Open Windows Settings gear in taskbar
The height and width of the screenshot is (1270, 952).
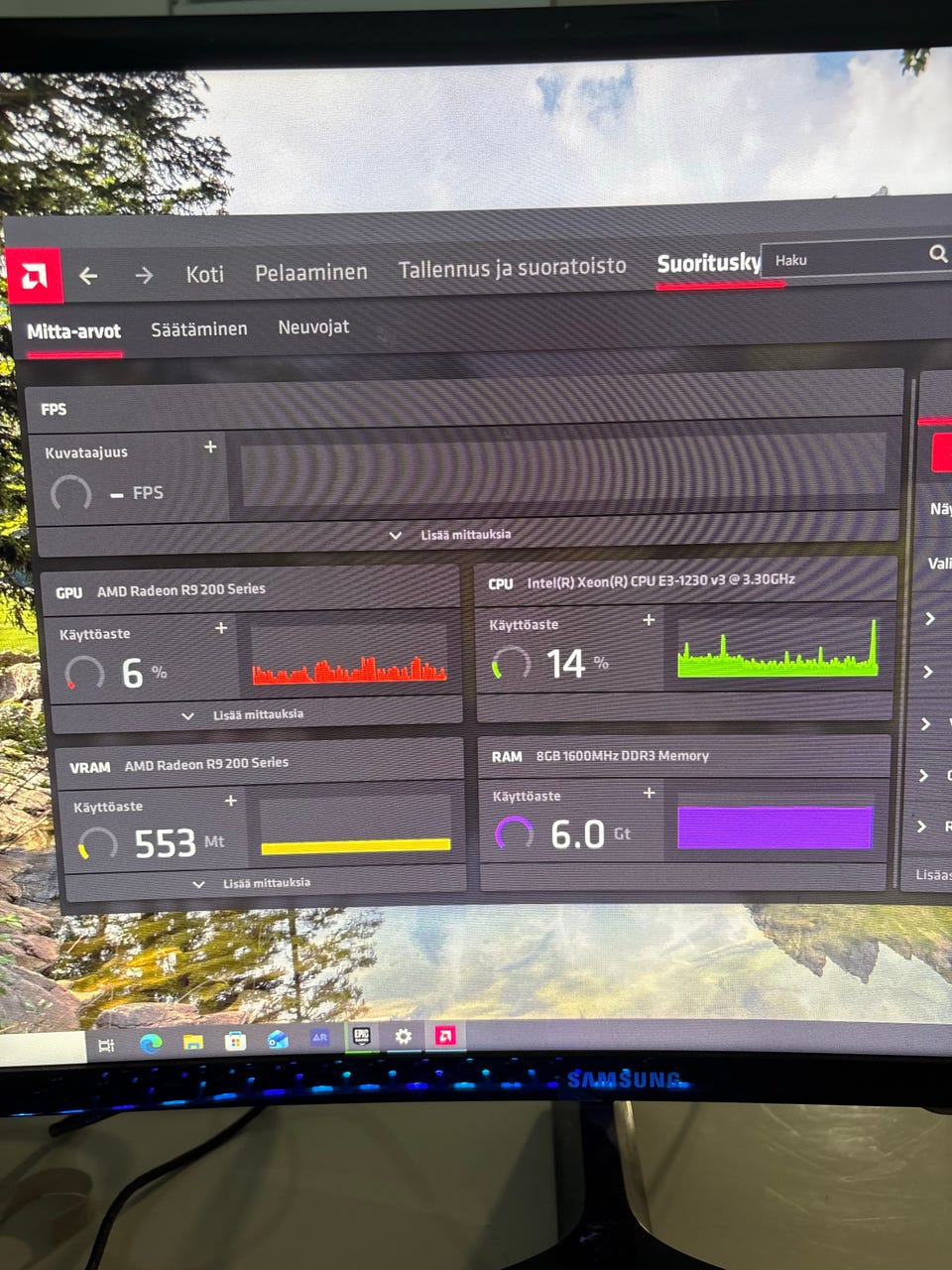pos(403,1037)
